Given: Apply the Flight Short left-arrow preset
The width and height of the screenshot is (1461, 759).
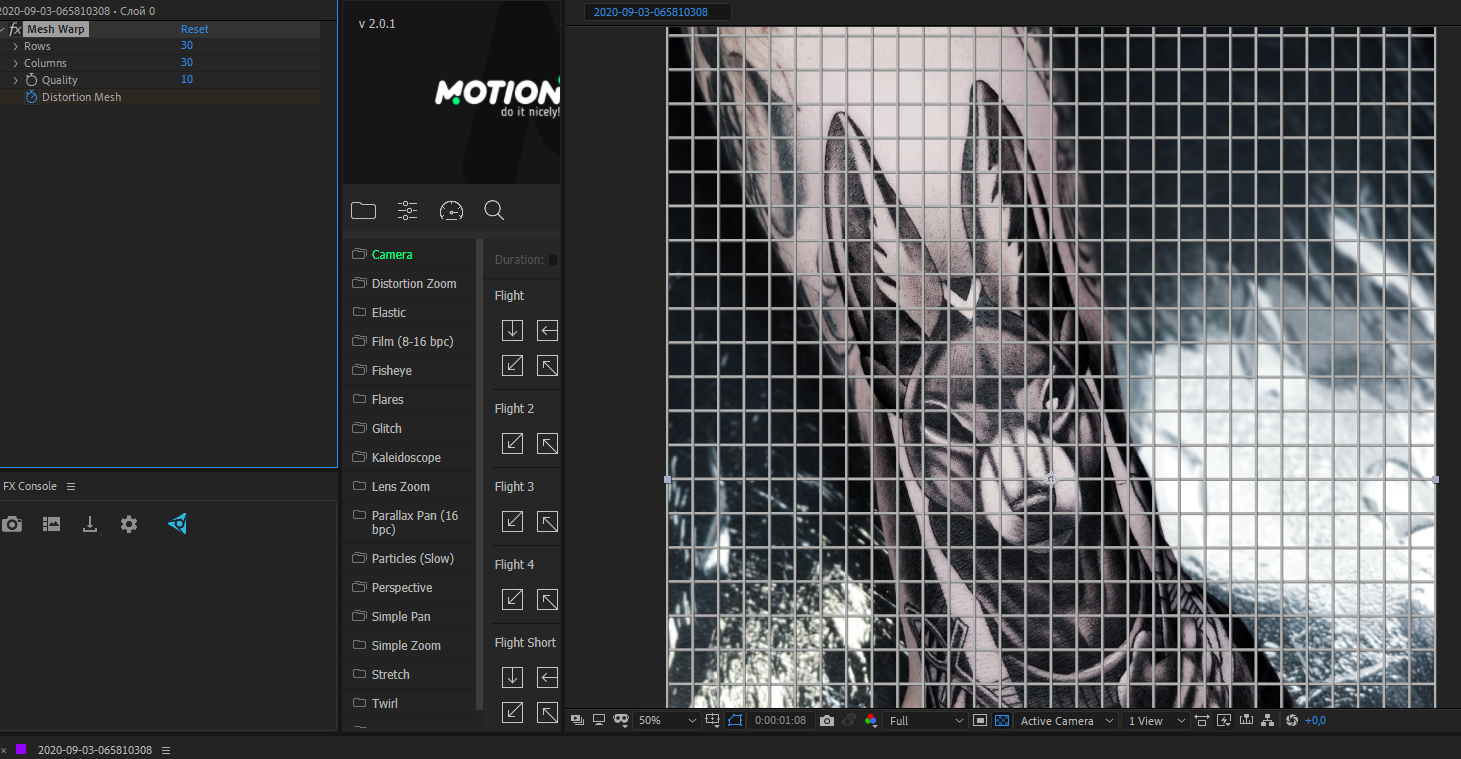Looking at the screenshot, I should (x=547, y=677).
